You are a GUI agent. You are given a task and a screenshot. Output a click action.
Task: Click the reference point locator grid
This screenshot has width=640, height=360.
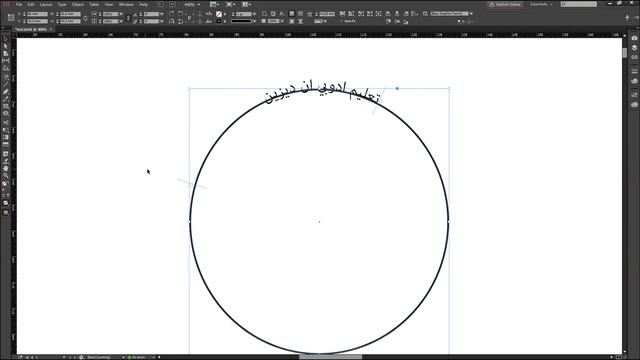click(x=11, y=18)
